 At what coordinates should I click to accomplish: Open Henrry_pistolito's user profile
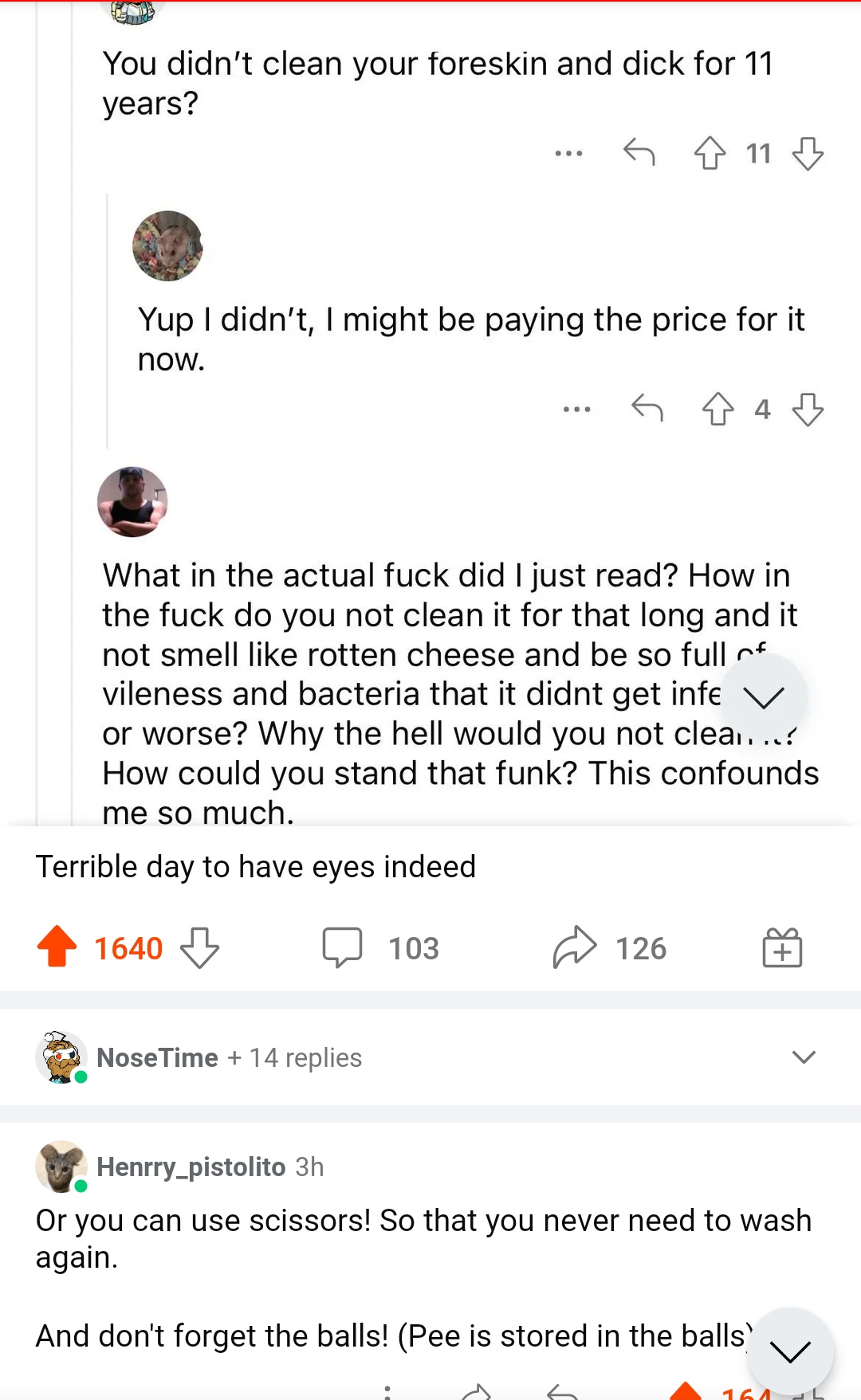click(x=191, y=1167)
